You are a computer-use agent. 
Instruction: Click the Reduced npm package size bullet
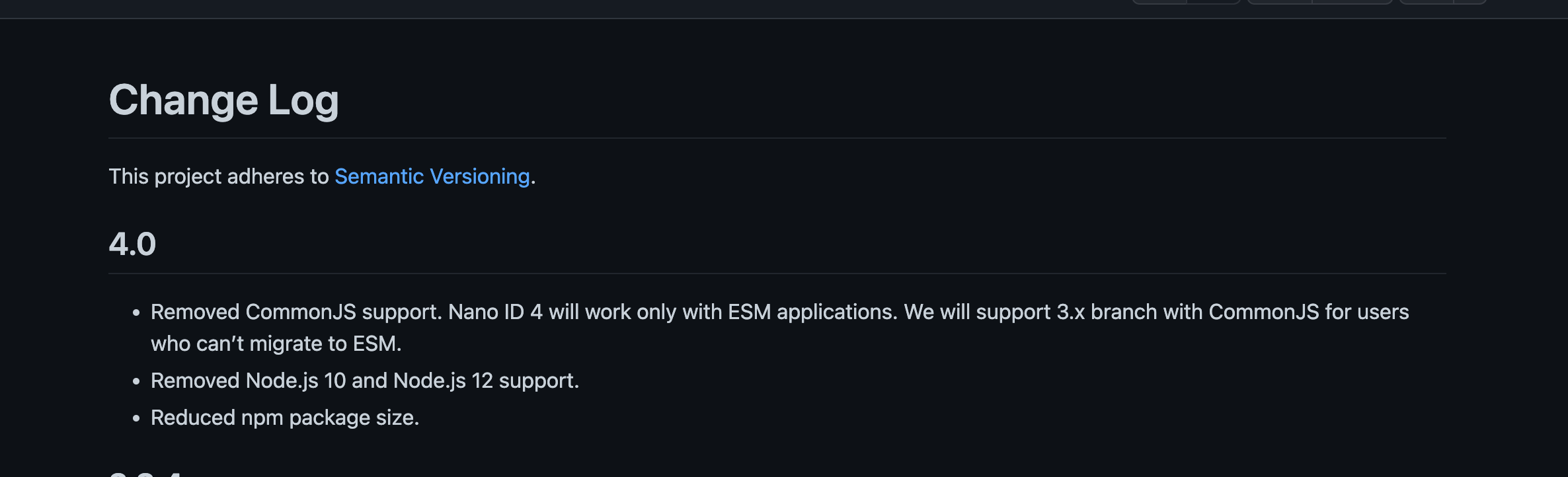(x=285, y=418)
